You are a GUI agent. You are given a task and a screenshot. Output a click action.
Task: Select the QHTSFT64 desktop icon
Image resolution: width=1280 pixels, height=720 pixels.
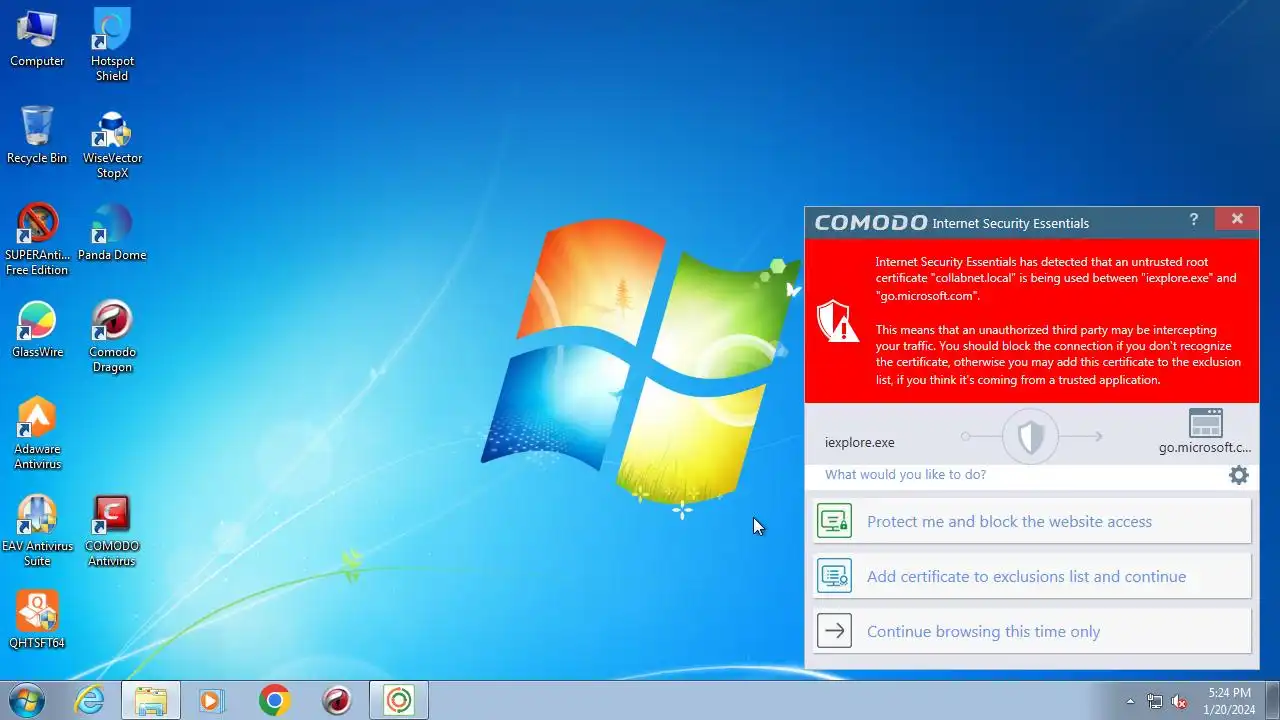click(x=37, y=620)
